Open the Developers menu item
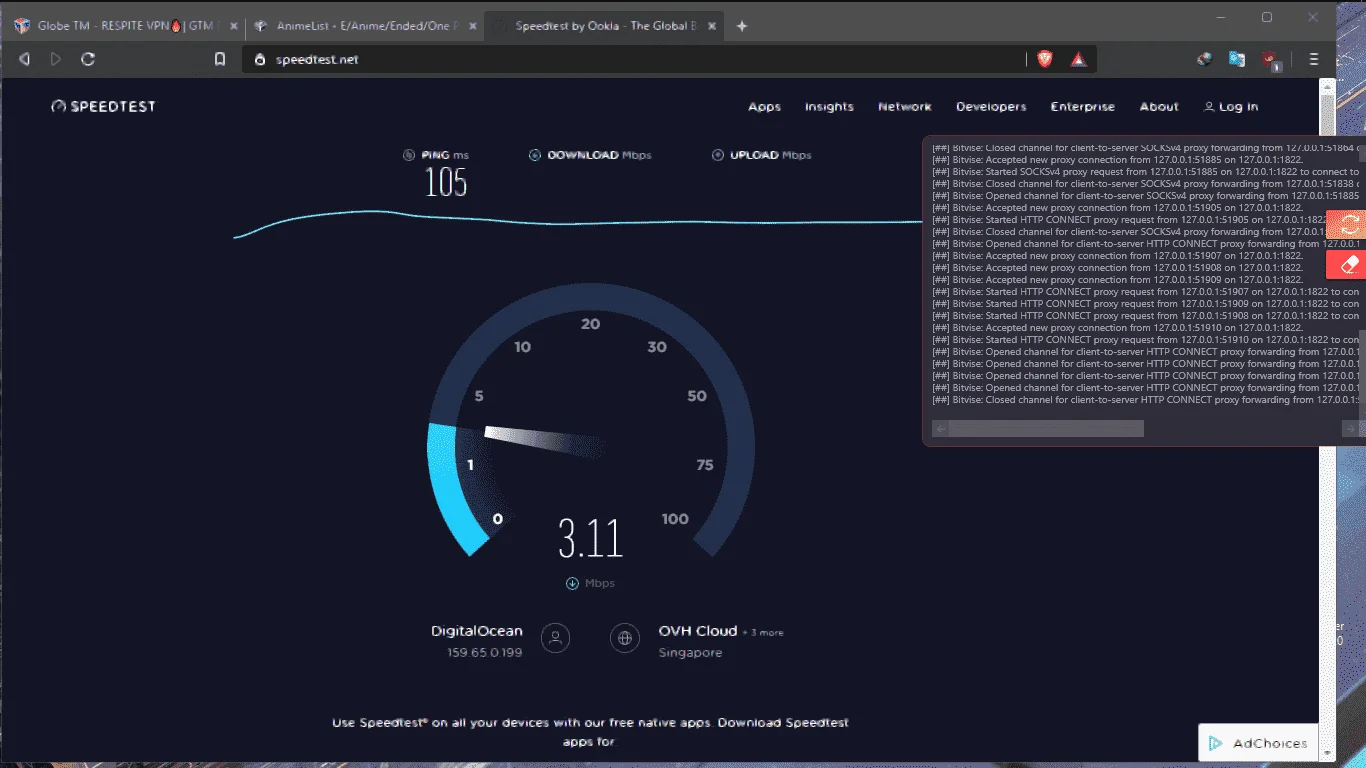1366x768 pixels. tap(991, 107)
